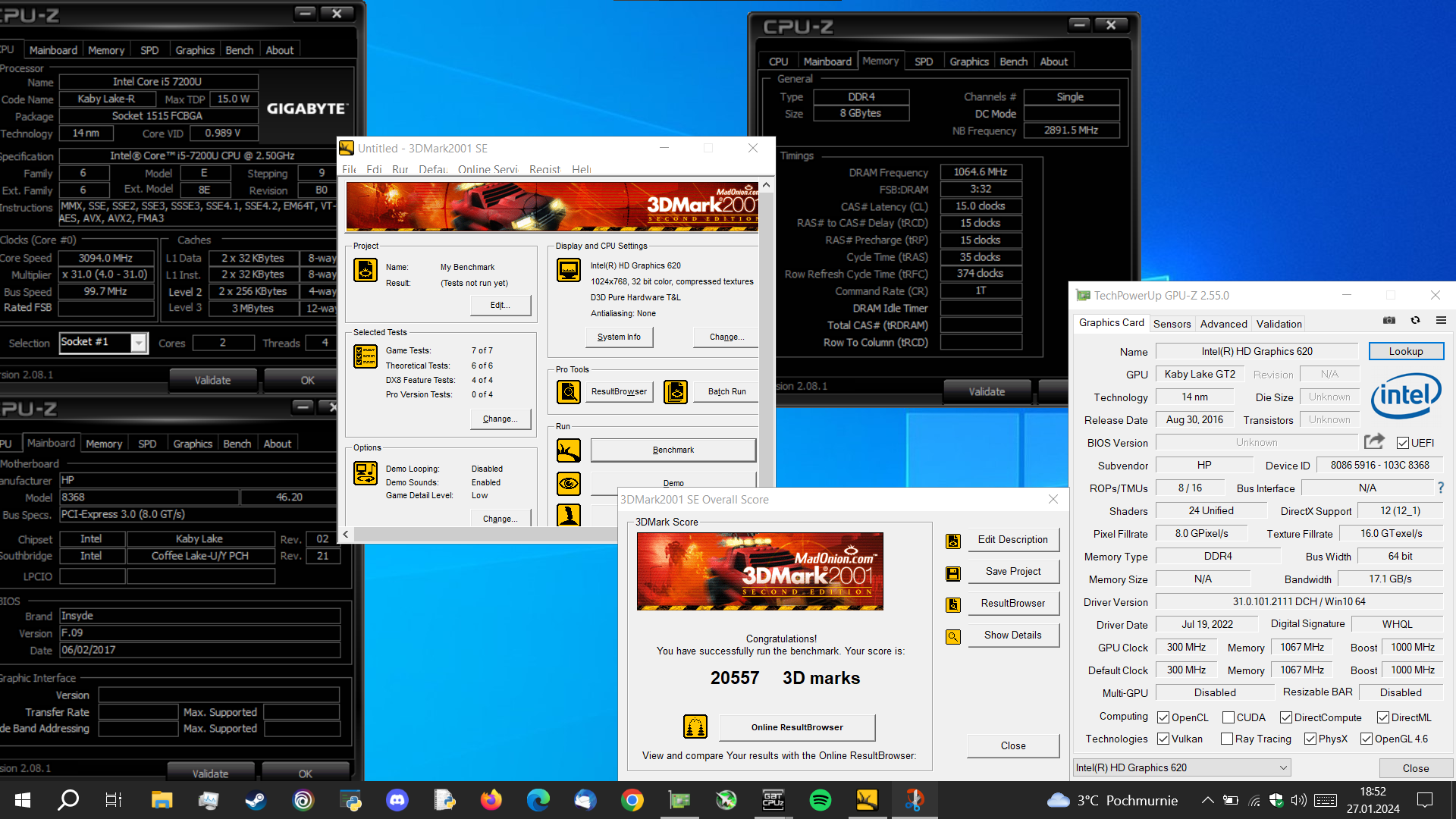Click the 3DMark horizontal scrollbar left arrow
The height and width of the screenshot is (819, 1456).
tap(346, 534)
